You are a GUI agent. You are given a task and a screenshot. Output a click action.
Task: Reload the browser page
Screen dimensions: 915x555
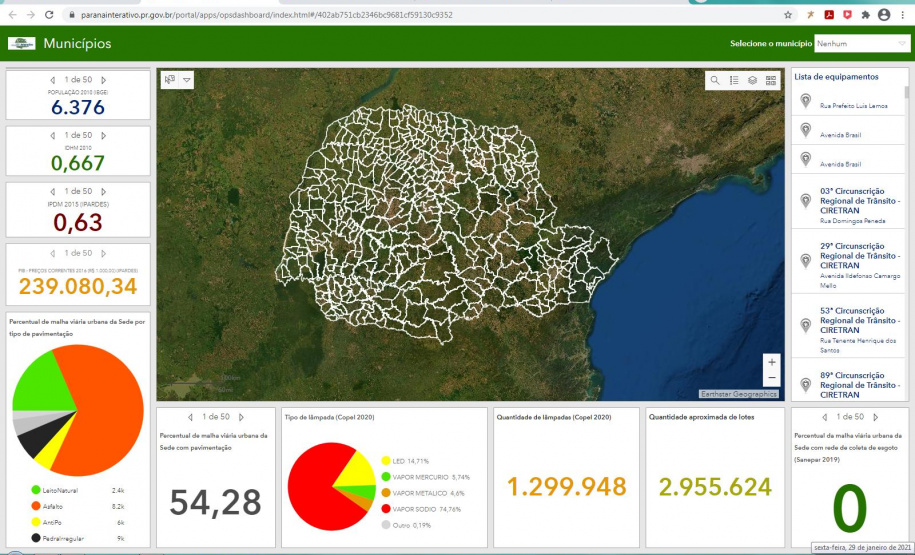pos(49,15)
